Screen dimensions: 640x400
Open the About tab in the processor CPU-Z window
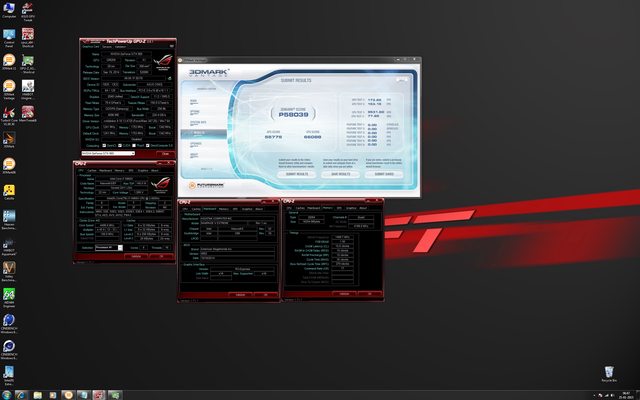[155, 170]
